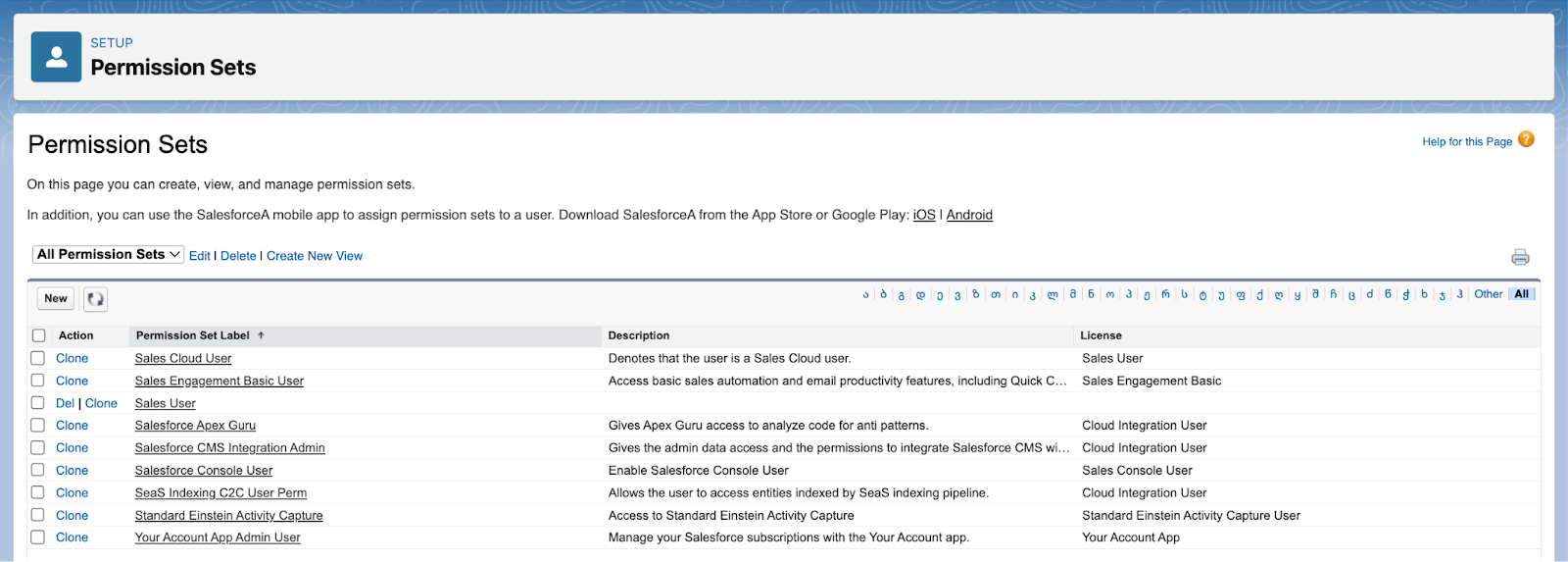The image size is (1568, 562).
Task: Open Salesforce Console User label link
Action: (204, 470)
